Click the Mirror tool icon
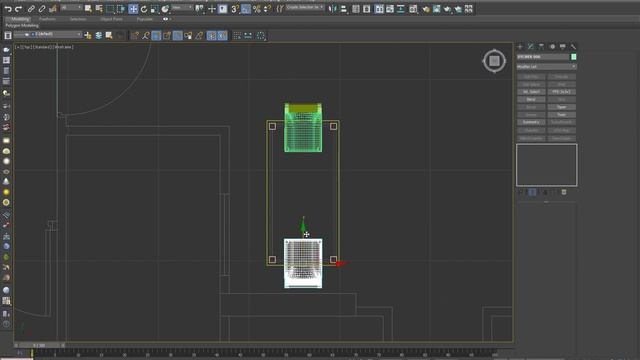The image size is (640, 360). coord(333,9)
